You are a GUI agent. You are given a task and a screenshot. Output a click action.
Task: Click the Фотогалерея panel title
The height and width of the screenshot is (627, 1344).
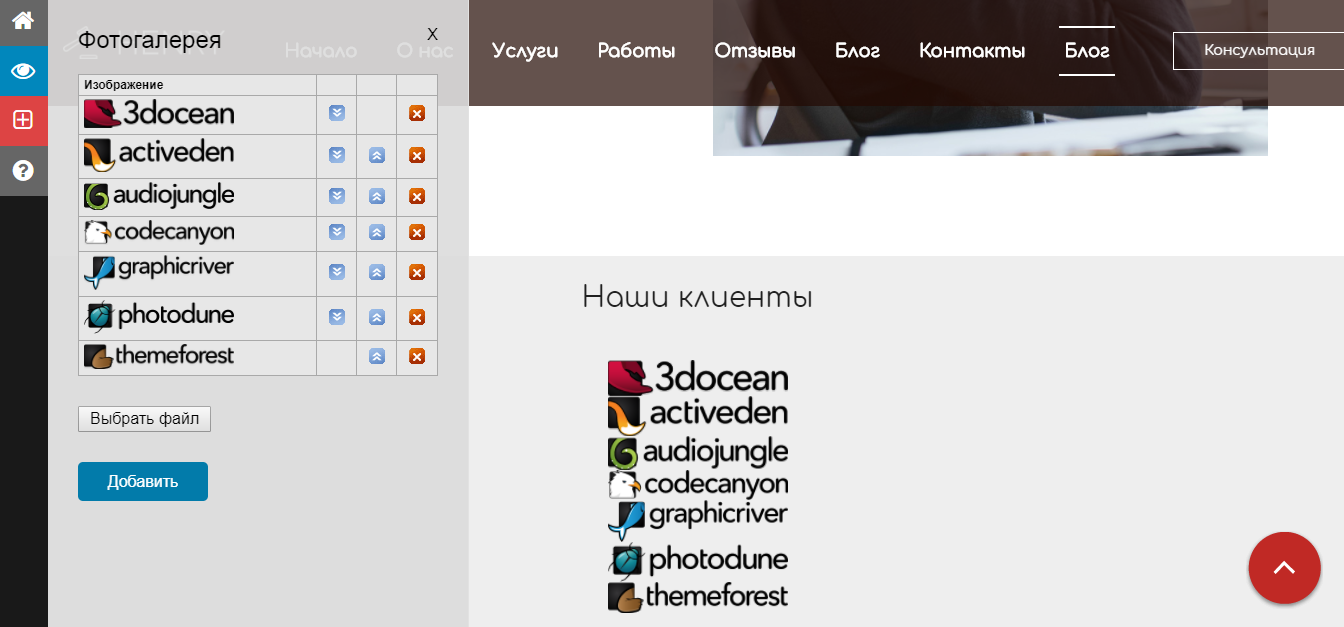(x=150, y=40)
